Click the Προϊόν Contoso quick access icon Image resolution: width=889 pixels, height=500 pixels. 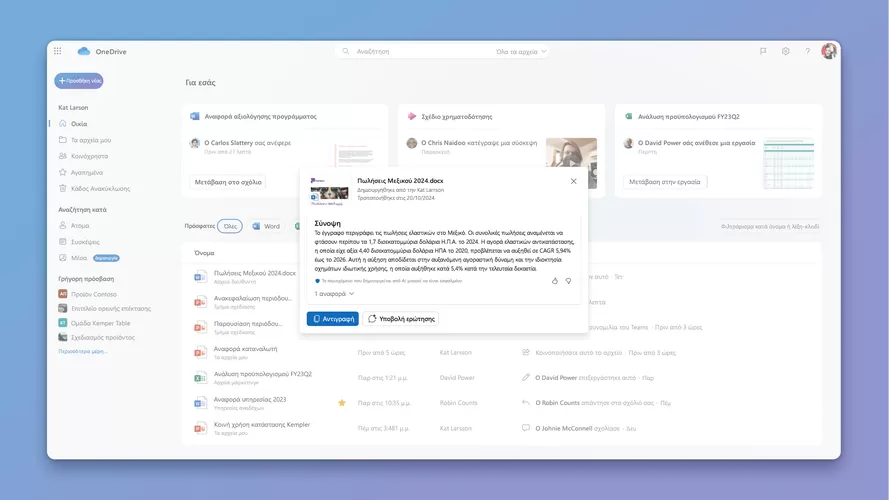point(62,294)
